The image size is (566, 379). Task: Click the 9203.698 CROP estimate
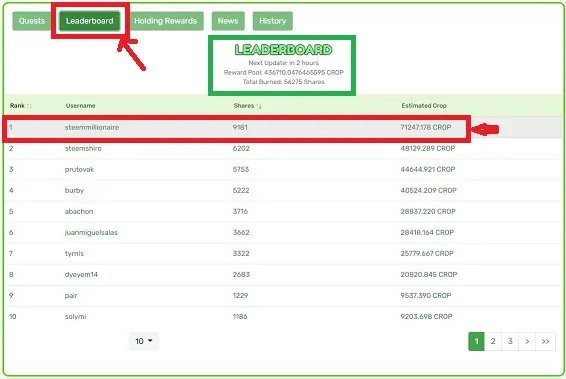(426, 317)
